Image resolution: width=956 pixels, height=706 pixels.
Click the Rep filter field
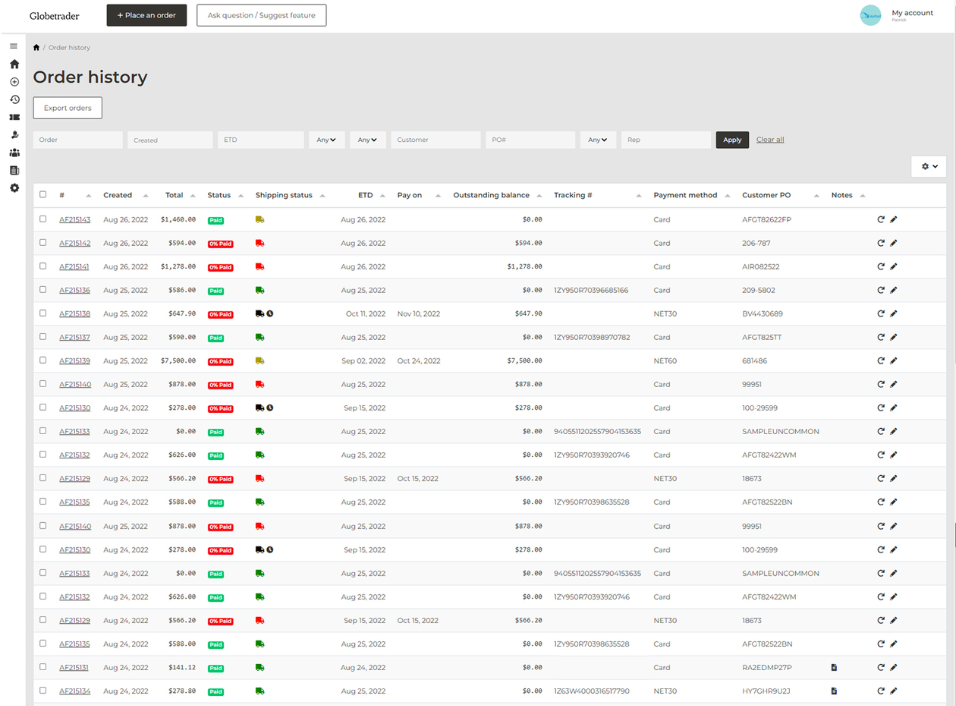pyautogui.click(x=666, y=140)
